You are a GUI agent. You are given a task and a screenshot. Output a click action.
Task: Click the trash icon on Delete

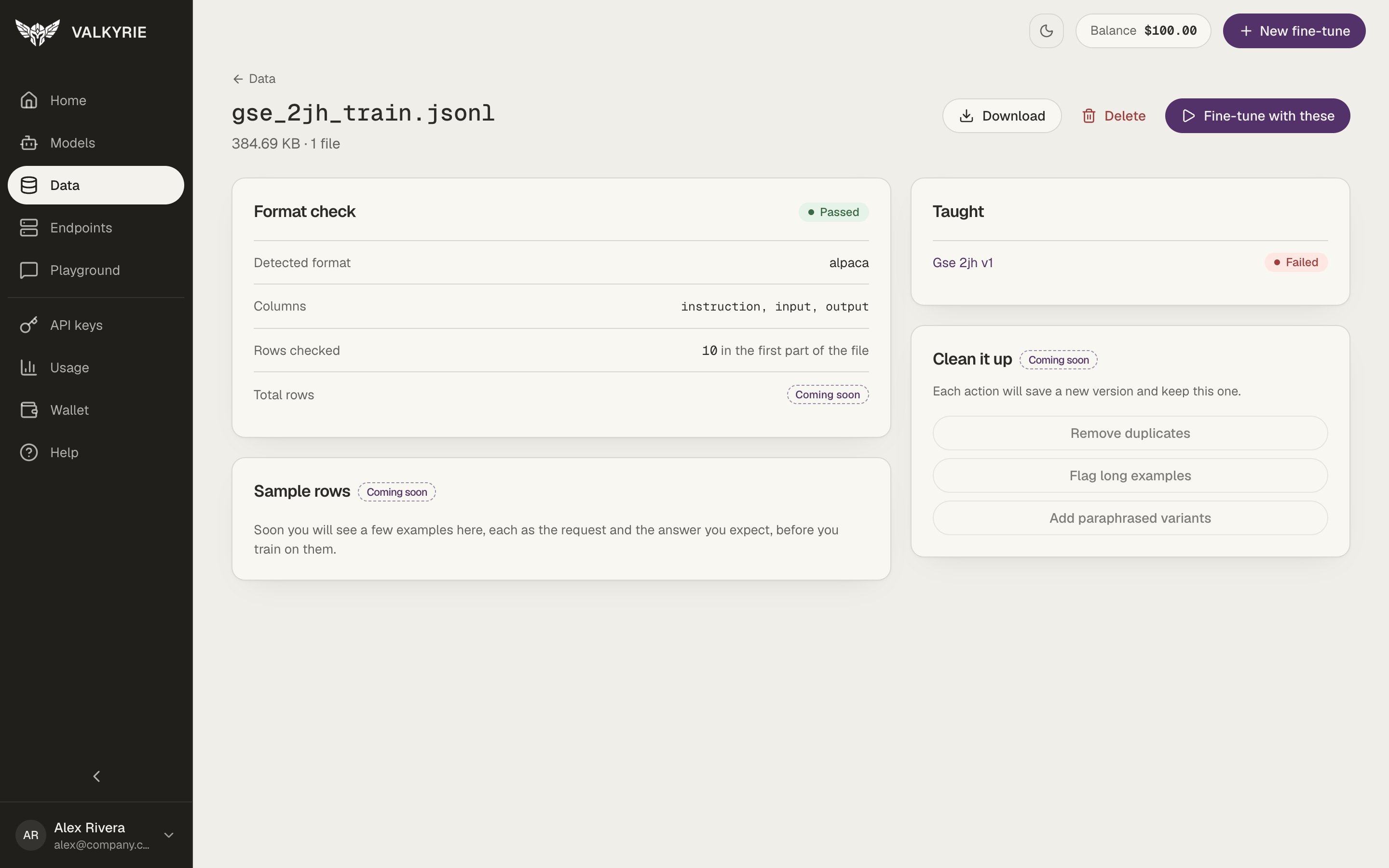pyautogui.click(x=1088, y=116)
